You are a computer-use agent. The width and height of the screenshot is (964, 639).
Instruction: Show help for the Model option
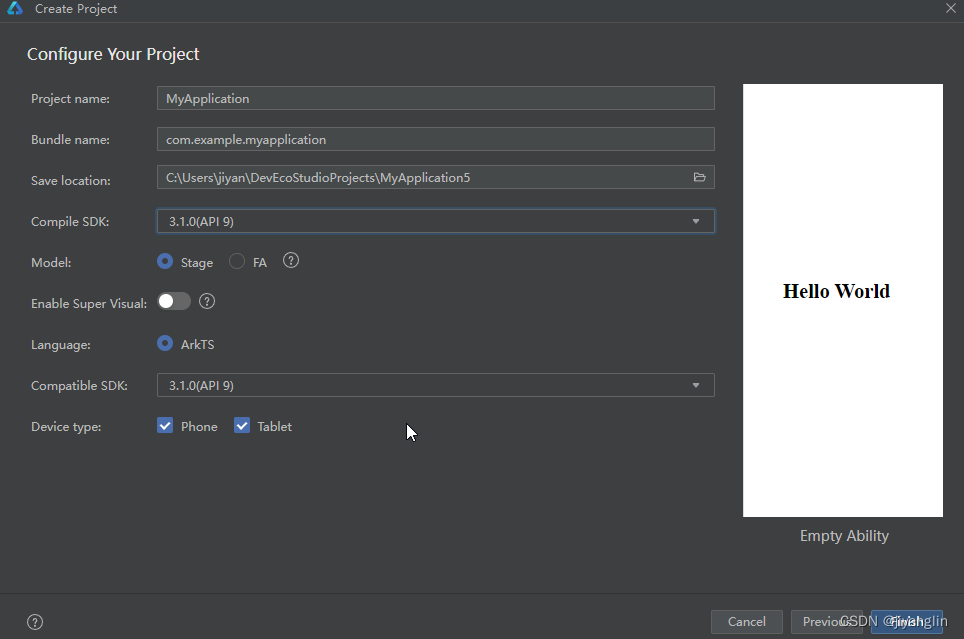click(291, 261)
